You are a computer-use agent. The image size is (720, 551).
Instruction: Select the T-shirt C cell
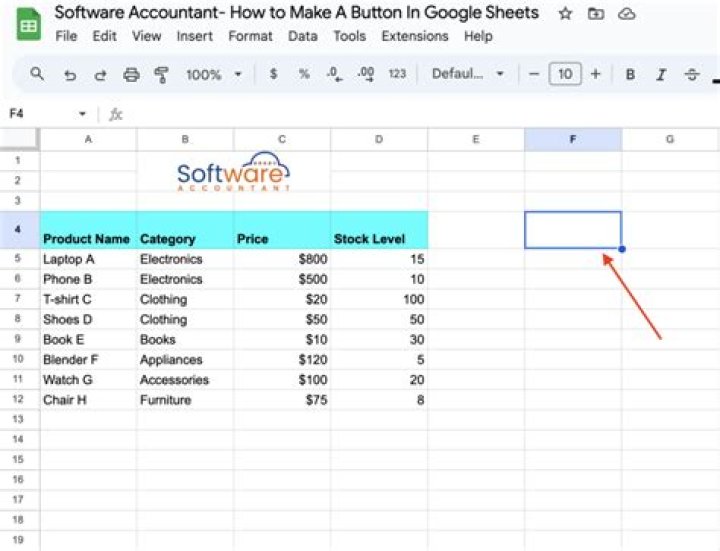[x=88, y=299]
